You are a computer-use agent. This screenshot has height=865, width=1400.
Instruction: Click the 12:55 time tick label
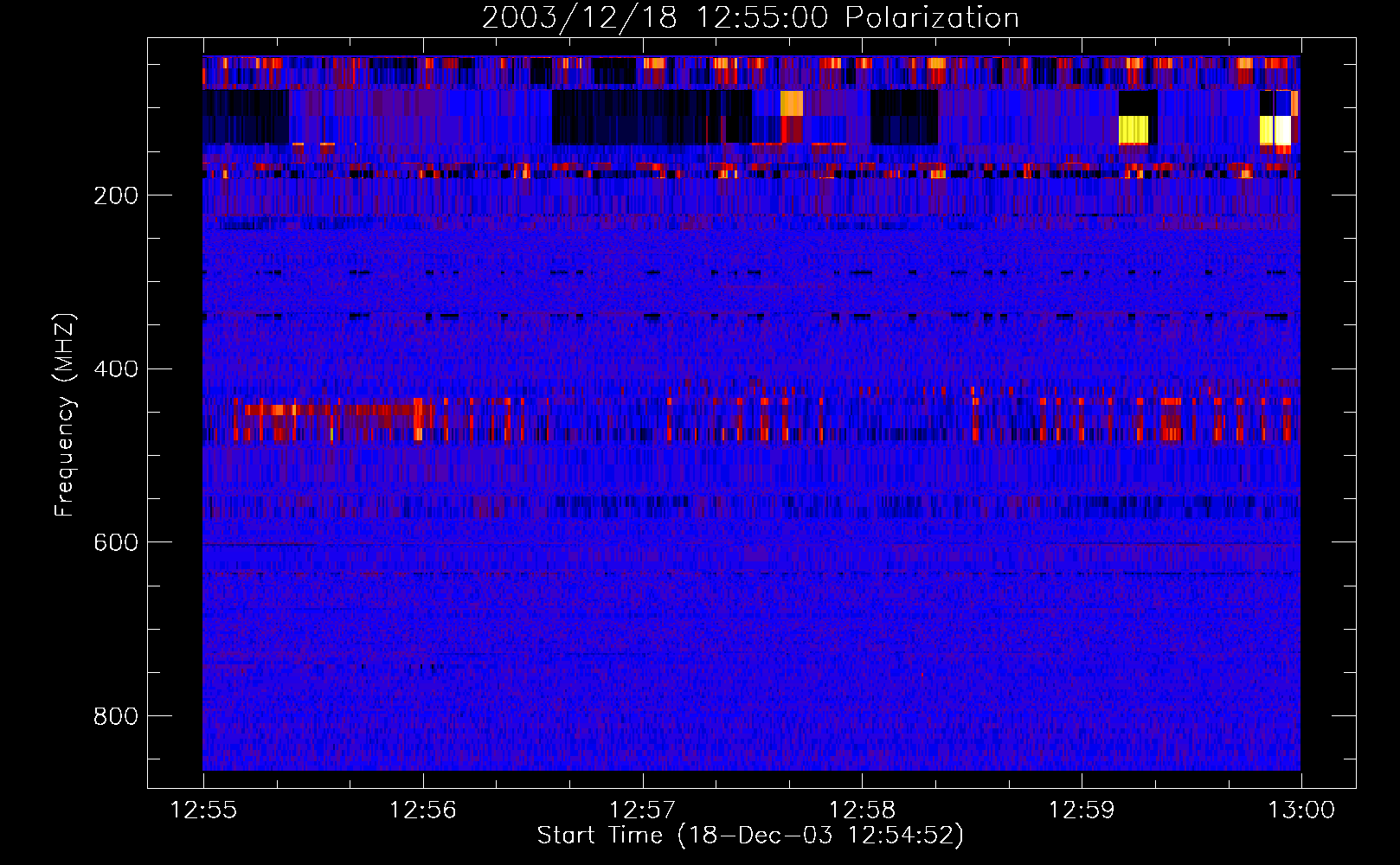[x=203, y=811]
